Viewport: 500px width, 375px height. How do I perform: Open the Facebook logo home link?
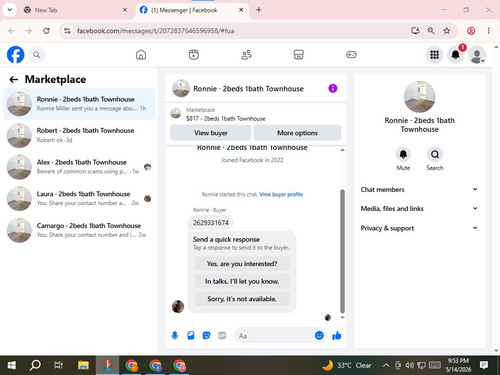[x=15, y=55]
